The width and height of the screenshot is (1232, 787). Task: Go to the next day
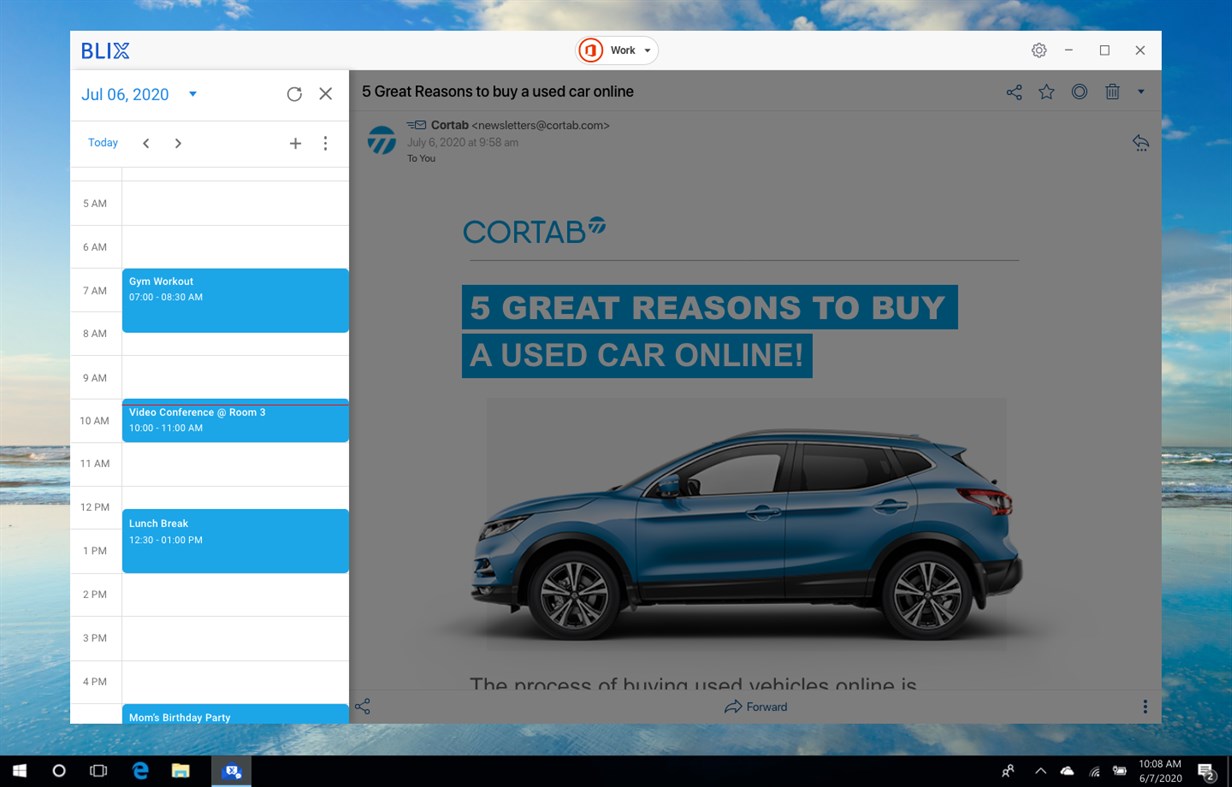pos(178,143)
